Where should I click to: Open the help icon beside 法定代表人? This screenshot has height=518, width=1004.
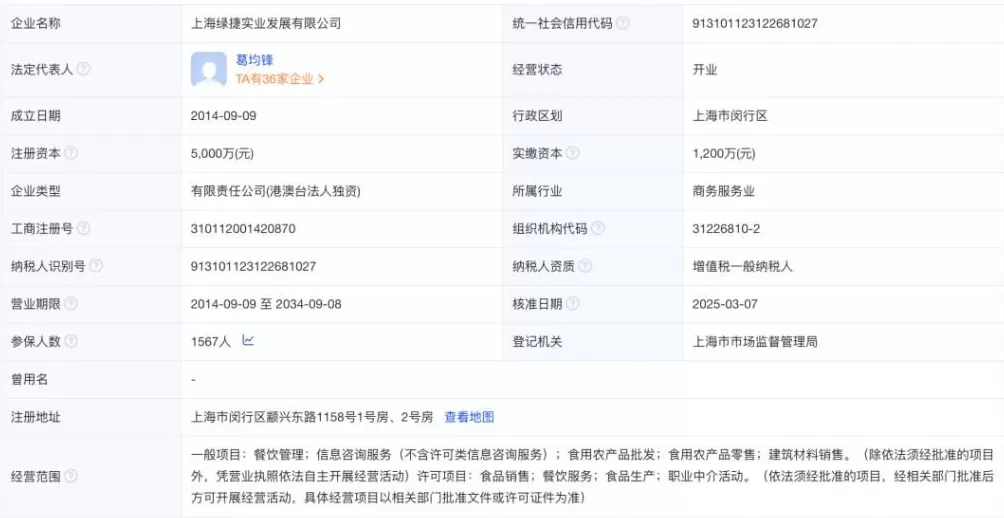83,70
